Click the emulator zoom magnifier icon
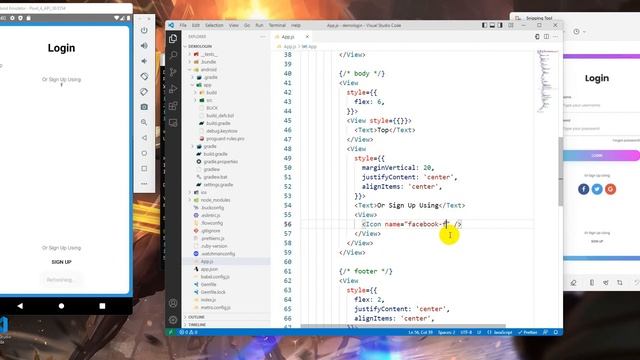This screenshot has height=360, width=640. pos(144,122)
